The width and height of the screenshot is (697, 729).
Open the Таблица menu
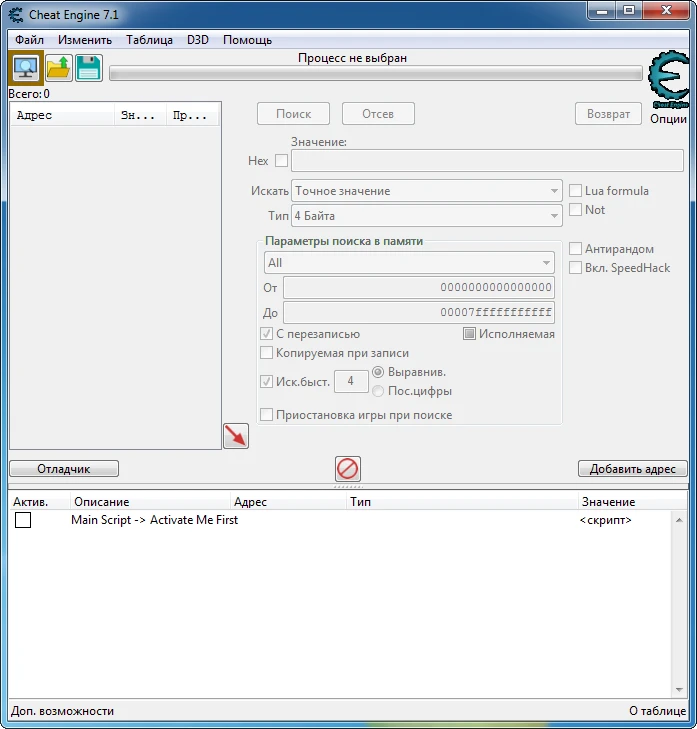coord(149,40)
